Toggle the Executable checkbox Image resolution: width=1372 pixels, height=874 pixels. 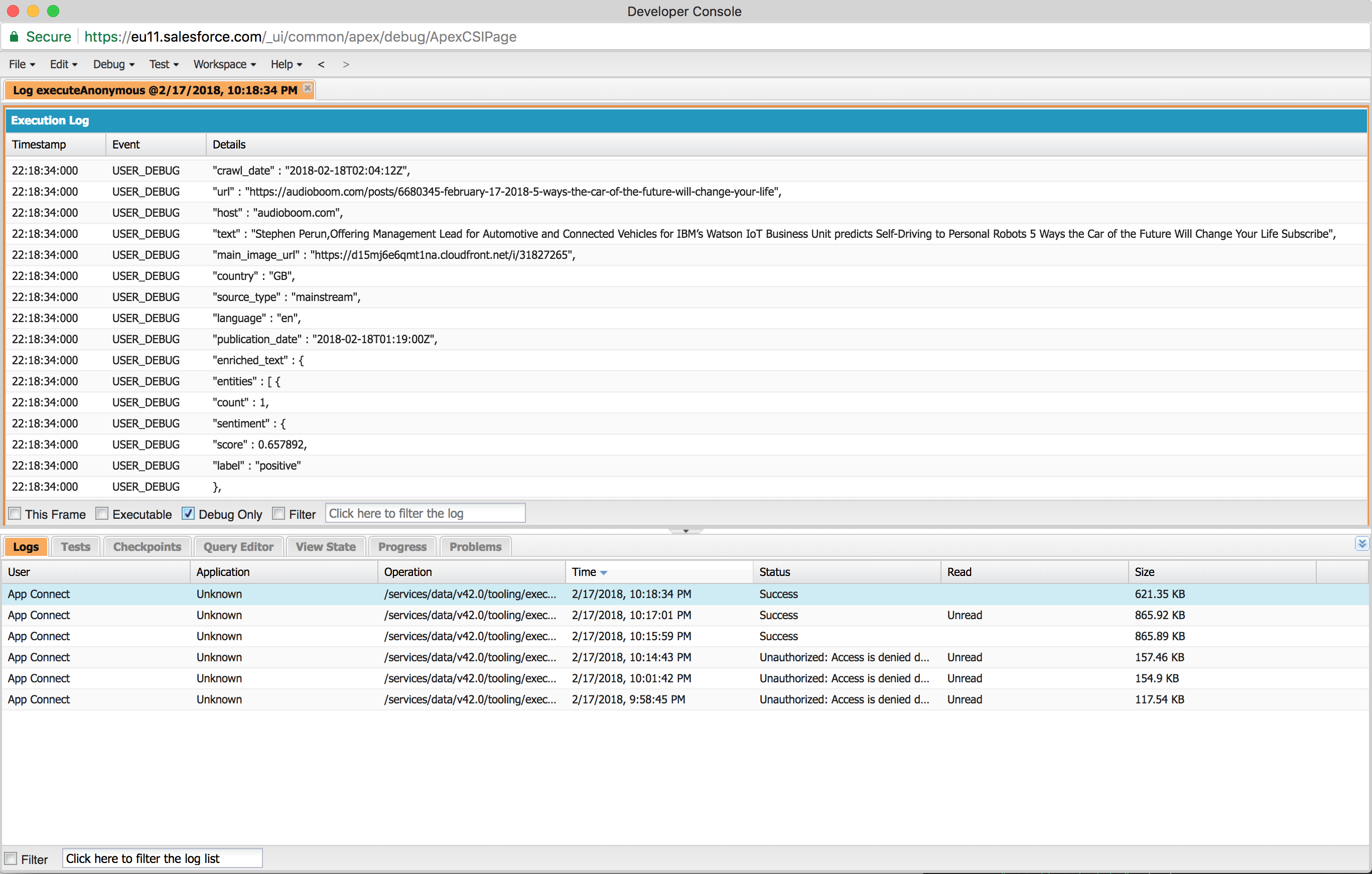102,513
